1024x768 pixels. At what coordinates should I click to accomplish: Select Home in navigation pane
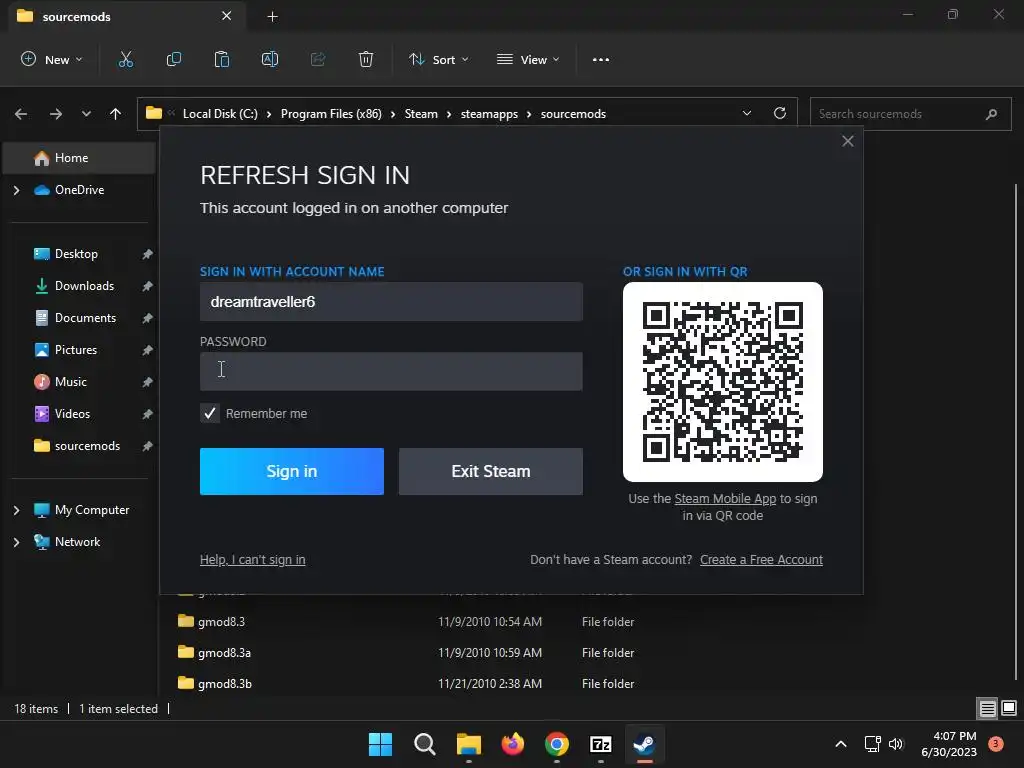pos(79,158)
